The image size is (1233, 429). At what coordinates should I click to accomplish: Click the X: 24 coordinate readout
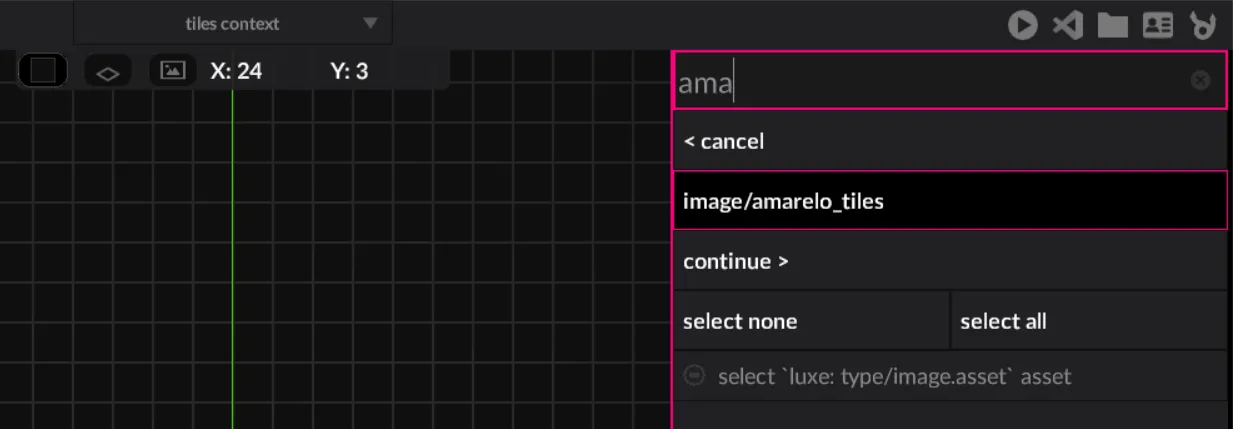tap(236, 71)
